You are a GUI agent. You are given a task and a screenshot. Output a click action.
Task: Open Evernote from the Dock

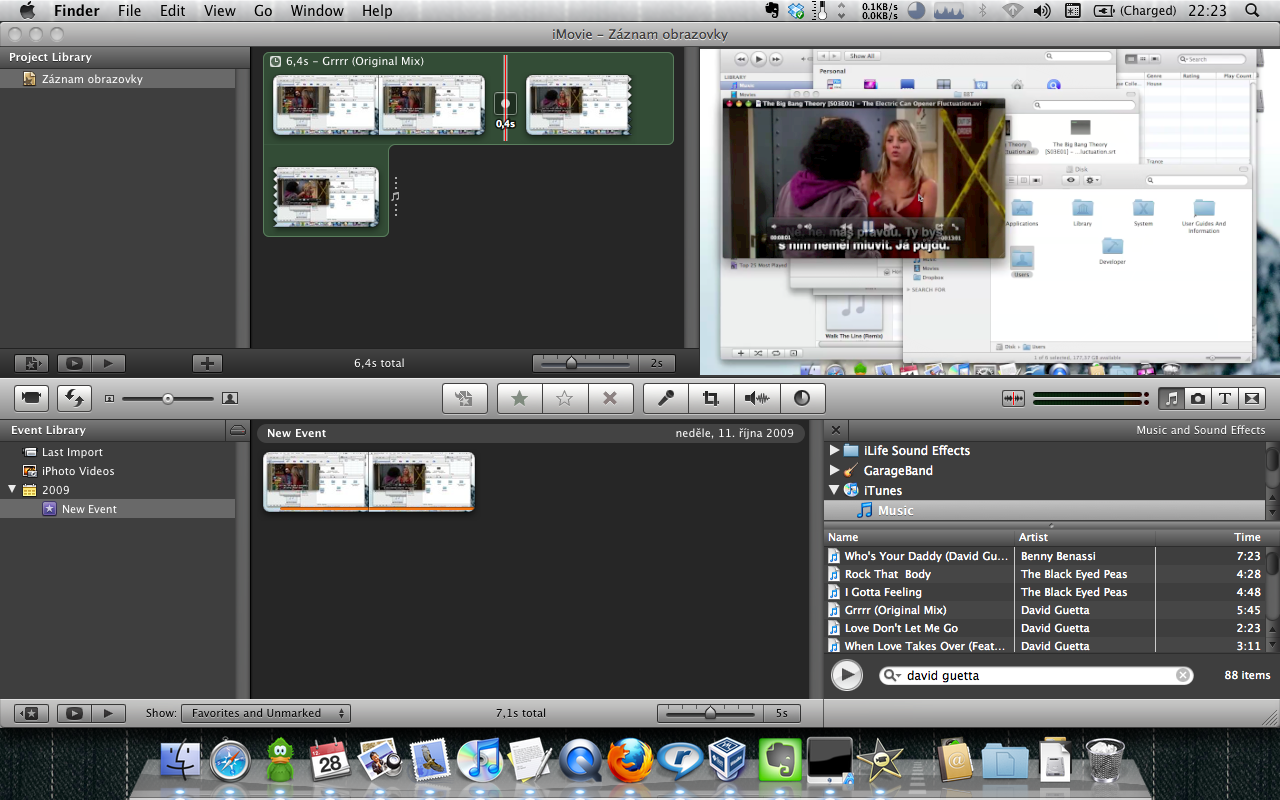click(781, 760)
